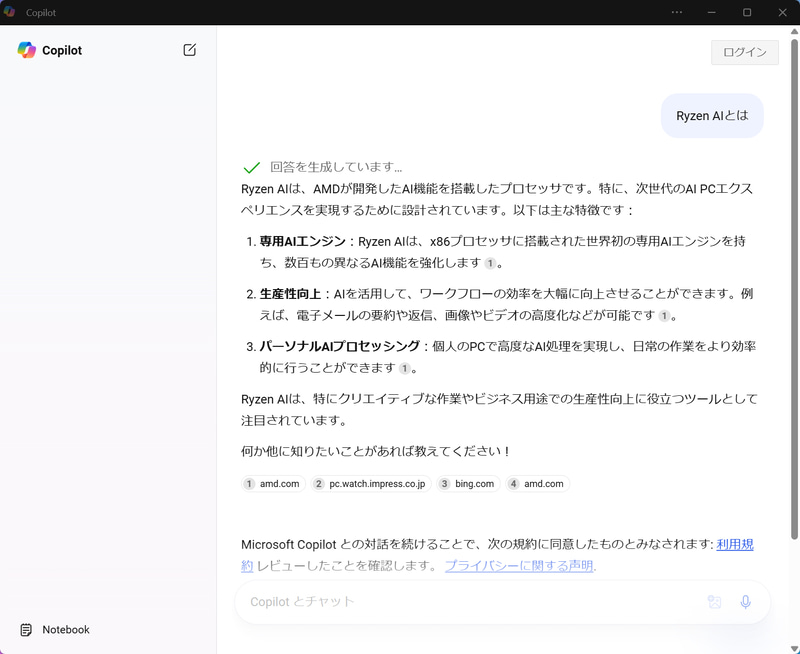The width and height of the screenshot is (800, 654).
Task: Click the Copilot app icon in title bar
Action: coord(13,12)
